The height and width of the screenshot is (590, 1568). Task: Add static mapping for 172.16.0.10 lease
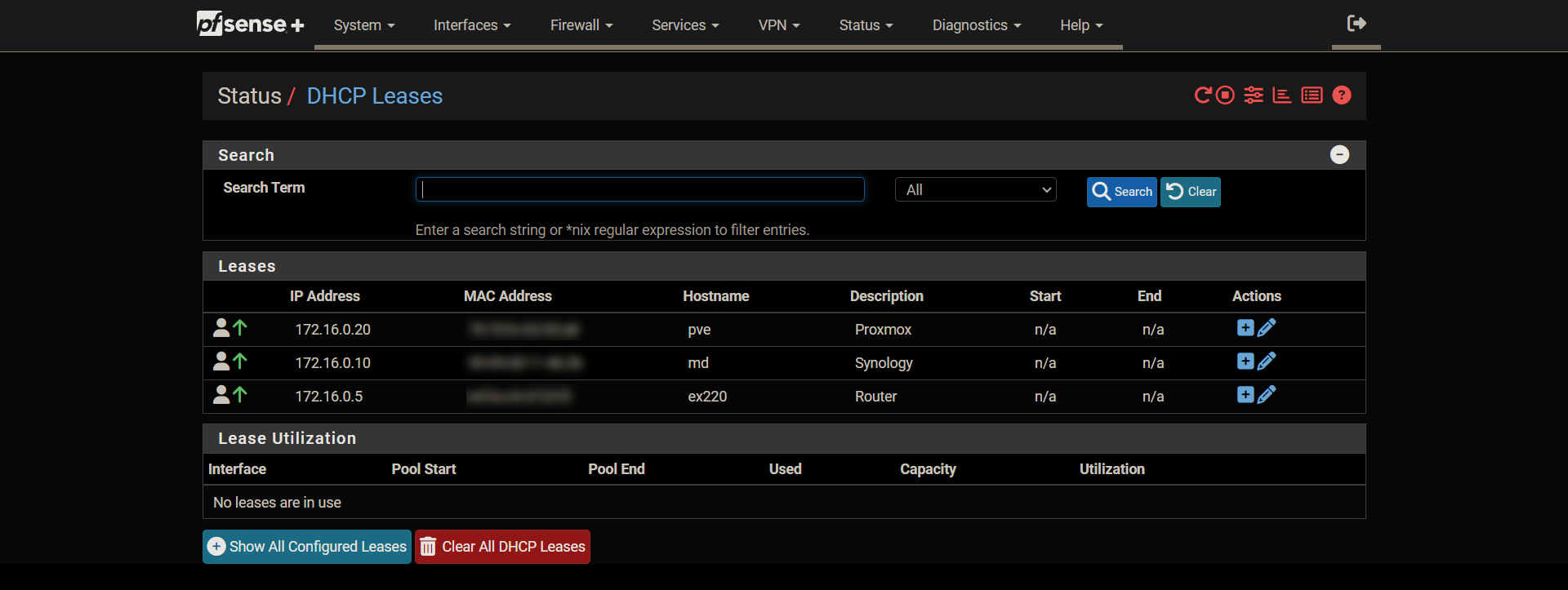pyautogui.click(x=1245, y=362)
